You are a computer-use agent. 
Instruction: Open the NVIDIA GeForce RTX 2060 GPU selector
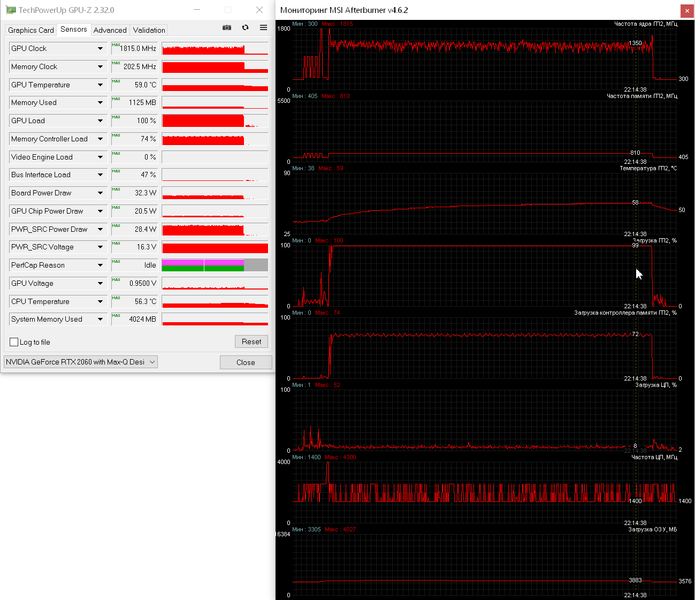pyautogui.click(x=81, y=362)
